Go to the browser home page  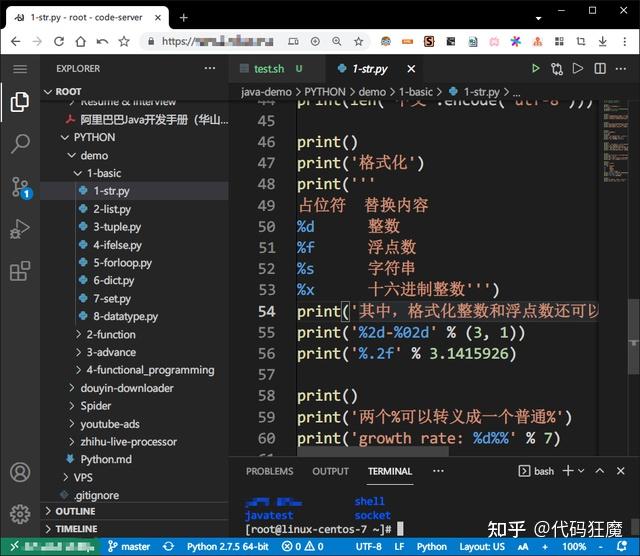pyautogui.click(x=80, y=41)
